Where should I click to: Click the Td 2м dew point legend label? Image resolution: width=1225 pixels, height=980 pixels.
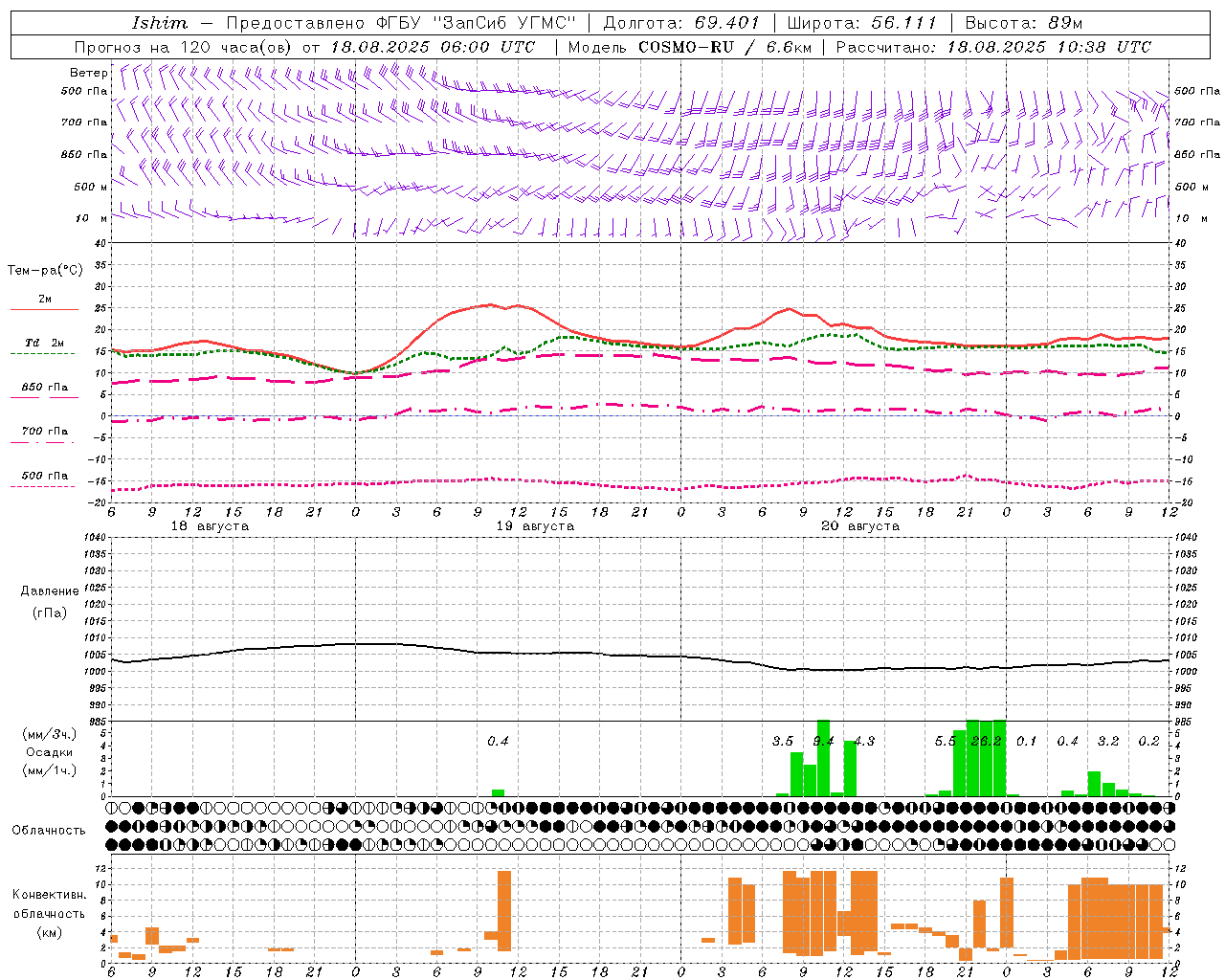pyautogui.click(x=45, y=343)
